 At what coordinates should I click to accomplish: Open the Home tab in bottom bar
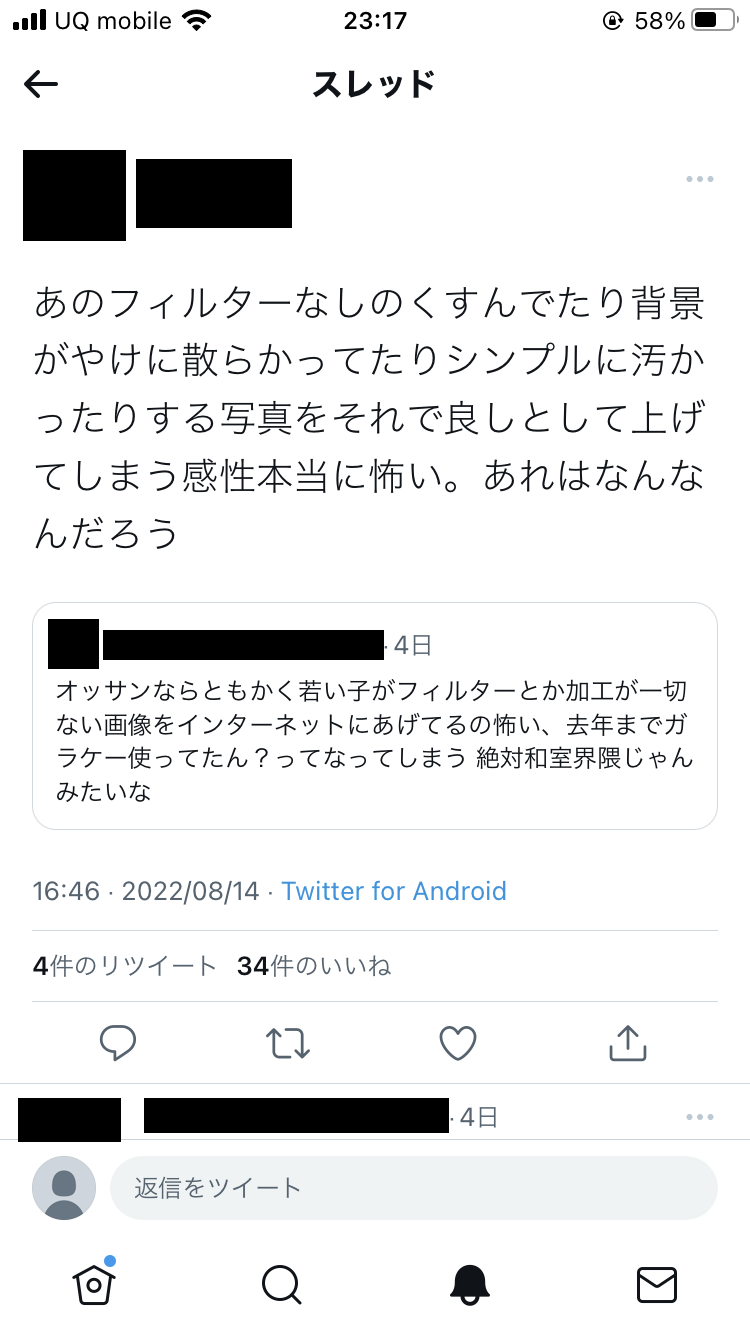pyautogui.click(x=93, y=1283)
